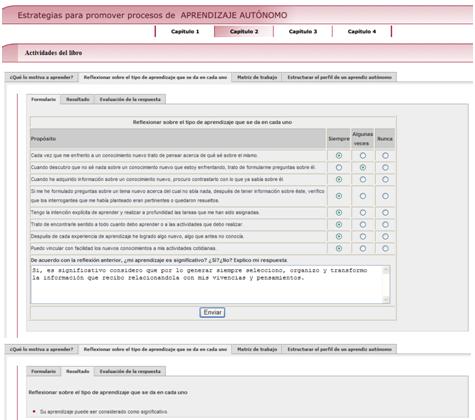Select Siempre for 'Cada vez que me enfrento' row
The width and height of the screenshot is (475, 420).
[x=339, y=155]
